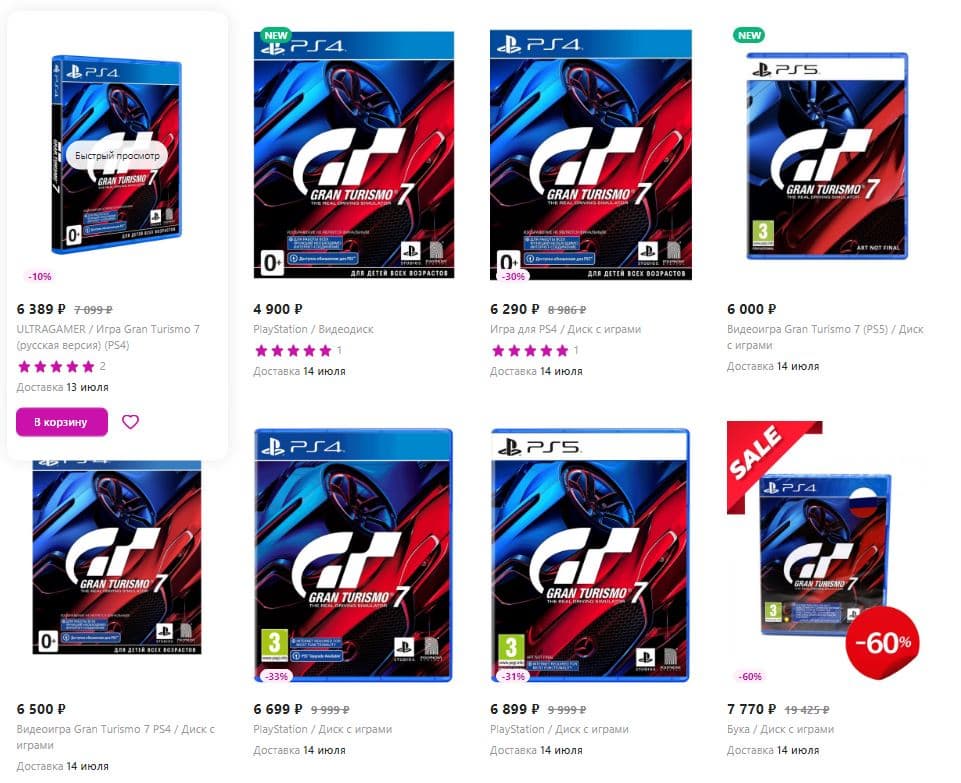This screenshot has width=961, height=783.
Task: Open the PS4 cover thumbnail priced 6 290 ₽
Action: point(591,154)
